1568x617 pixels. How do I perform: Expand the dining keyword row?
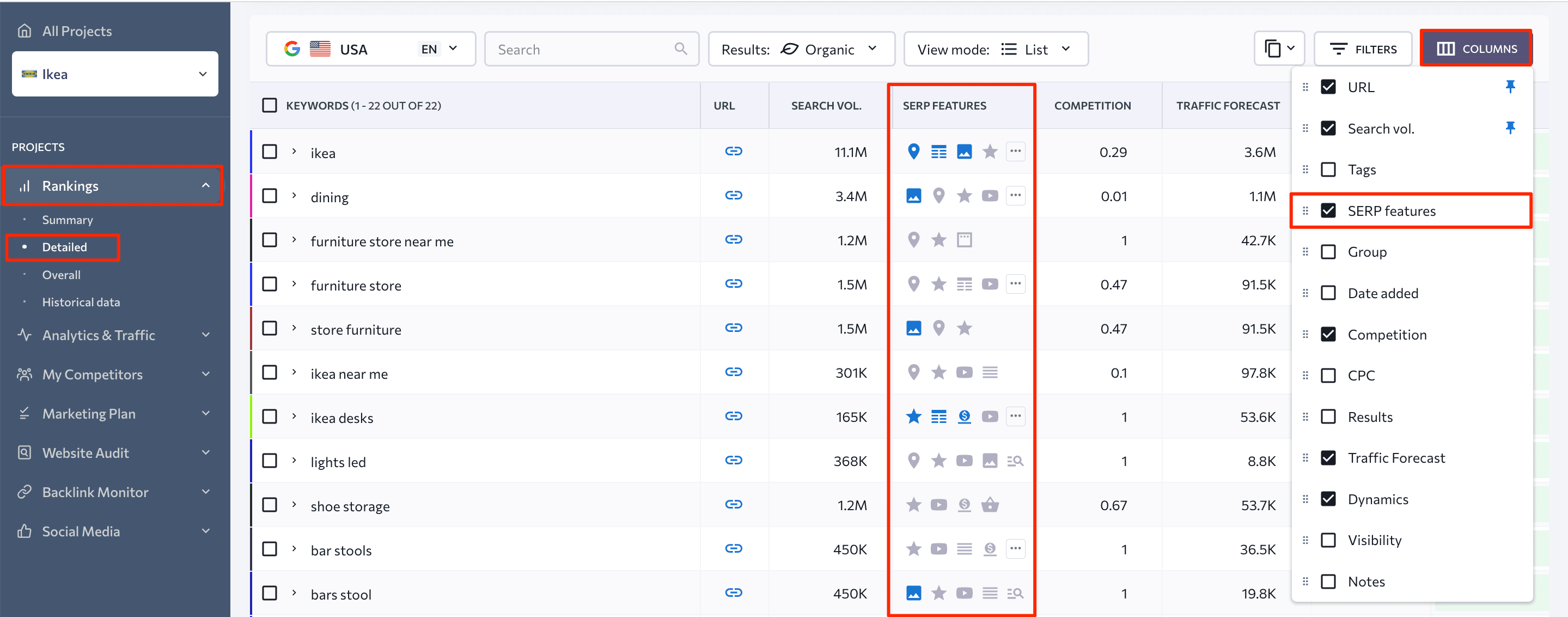point(294,196)
